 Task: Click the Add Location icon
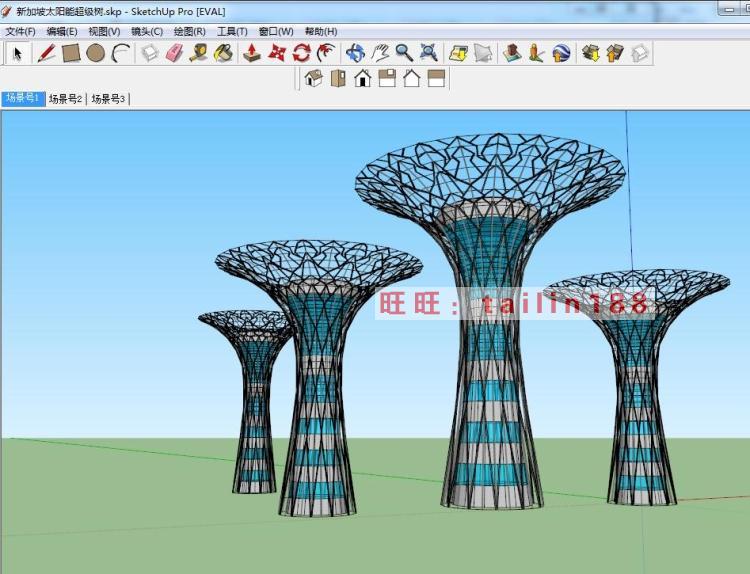[458, 53]
